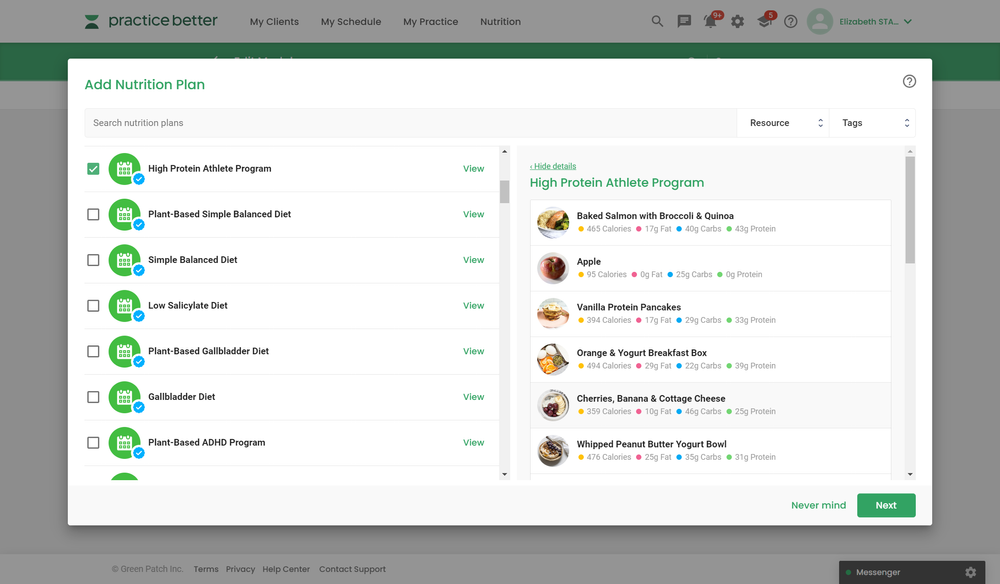Check the Simple Balanced Diet plan
1000x584 pixels.
point(93,259)
